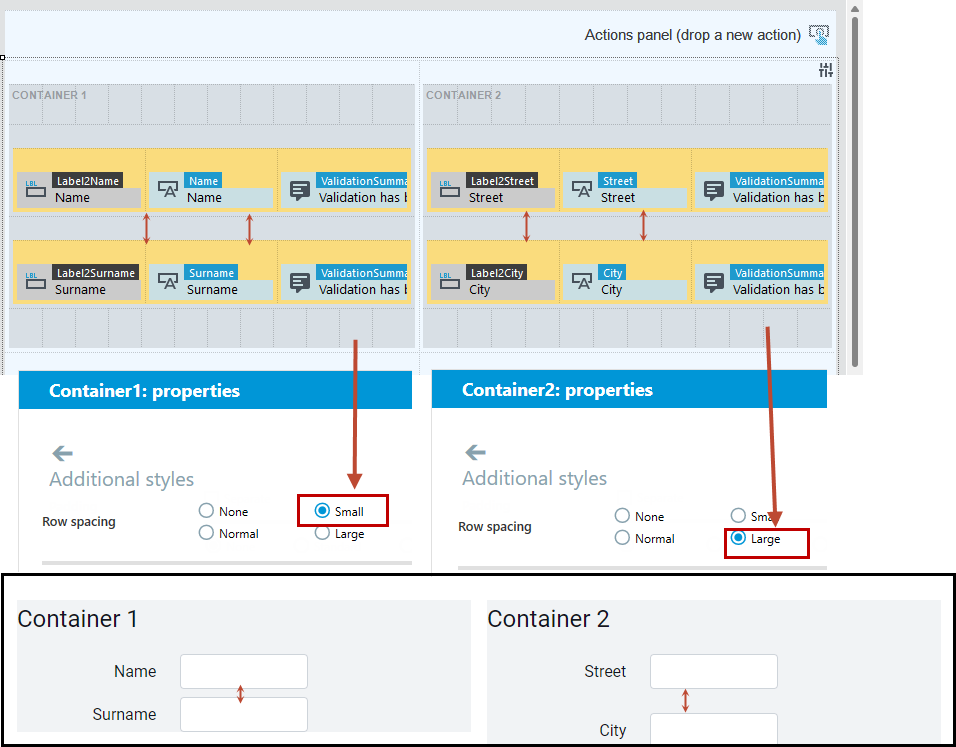Choose Small row spacing for Container1
956x747 pixels.
(323, 510)
